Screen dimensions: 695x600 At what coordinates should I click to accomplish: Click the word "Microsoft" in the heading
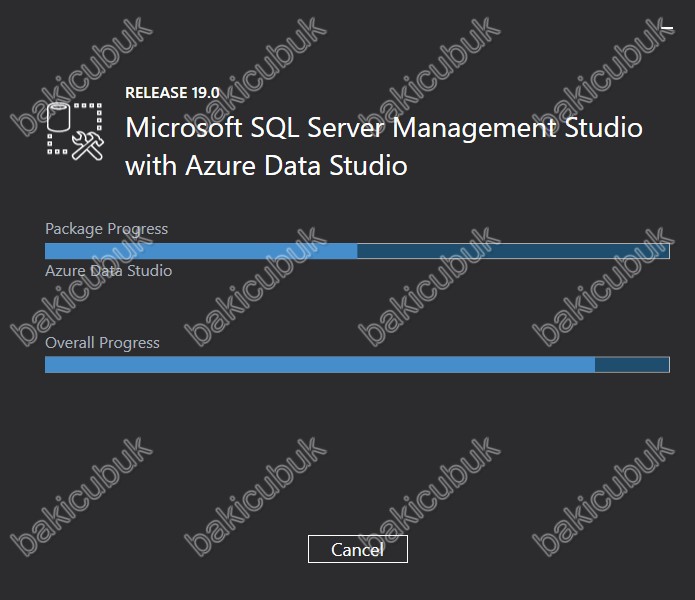point(184,128)
